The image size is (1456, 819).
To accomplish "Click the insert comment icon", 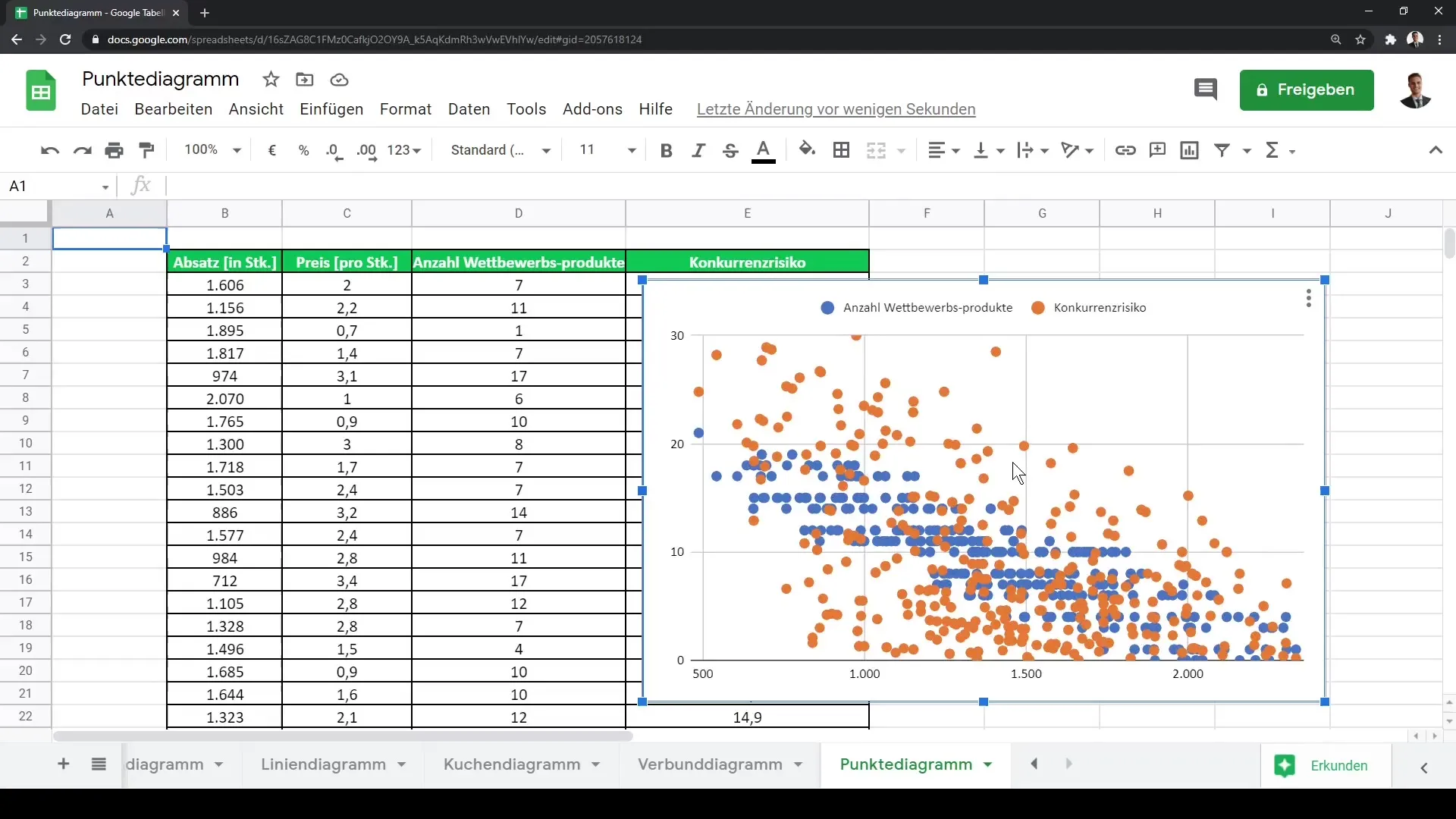I will point(1157,150).
